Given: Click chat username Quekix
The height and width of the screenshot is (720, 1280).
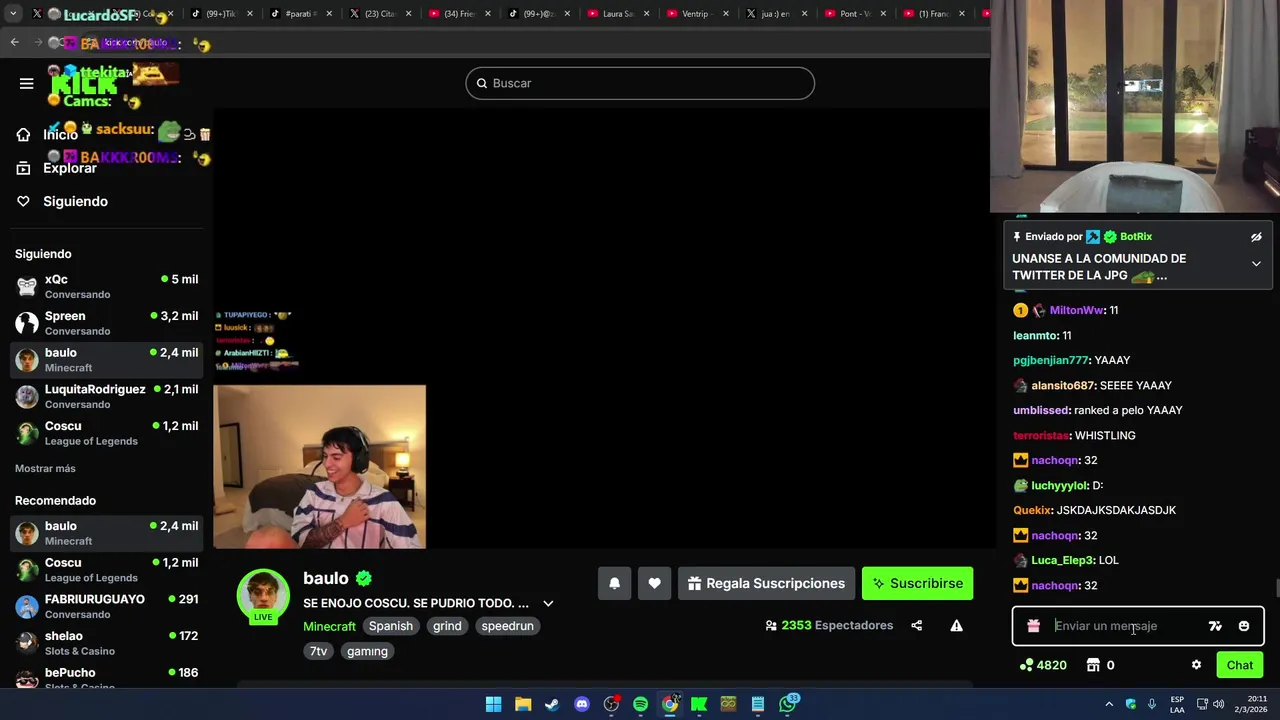Looking at the screenshot, I should [x=1032, y=510].
